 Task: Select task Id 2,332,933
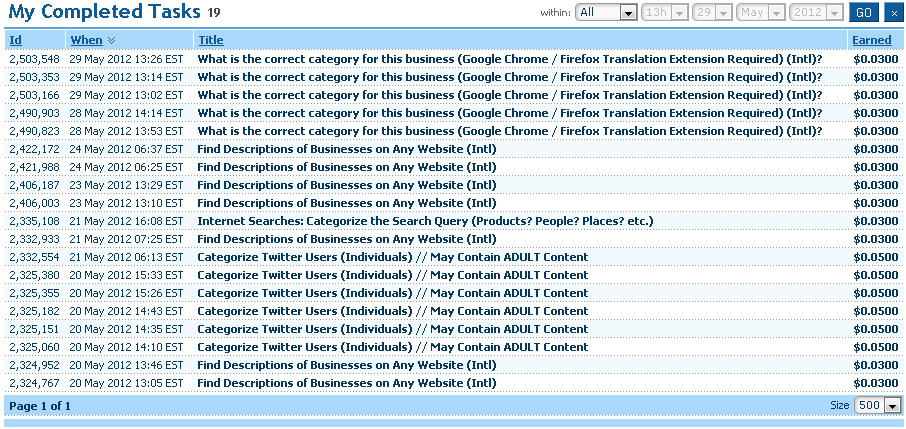34,239
